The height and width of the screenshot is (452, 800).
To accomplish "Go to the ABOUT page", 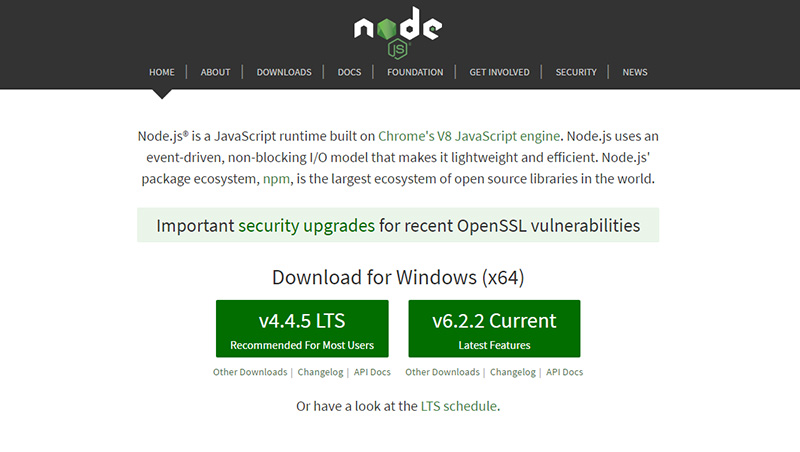I will 215,72.
